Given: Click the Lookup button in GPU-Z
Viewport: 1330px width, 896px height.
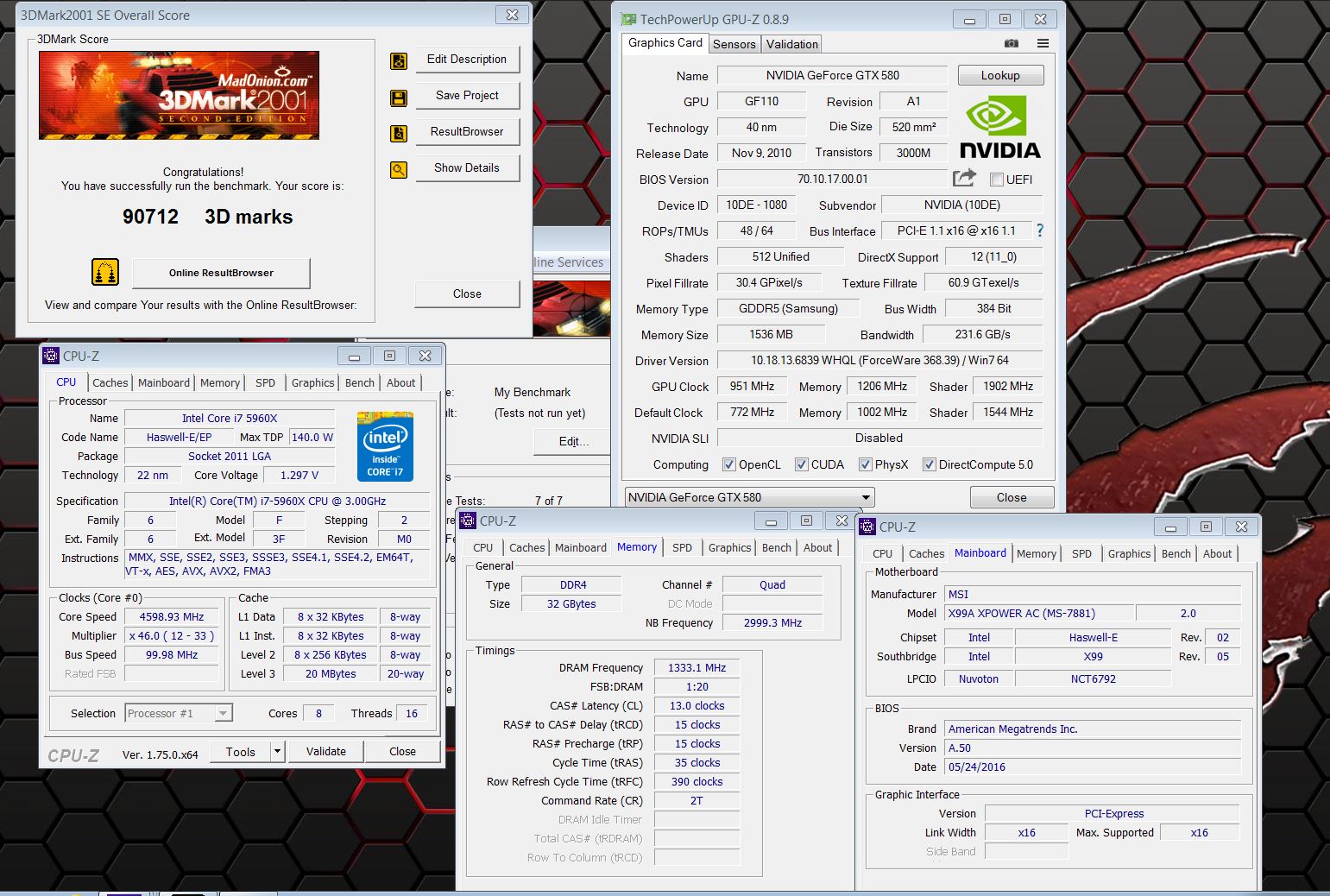Looking at the screenshot, I should 1000,76.
